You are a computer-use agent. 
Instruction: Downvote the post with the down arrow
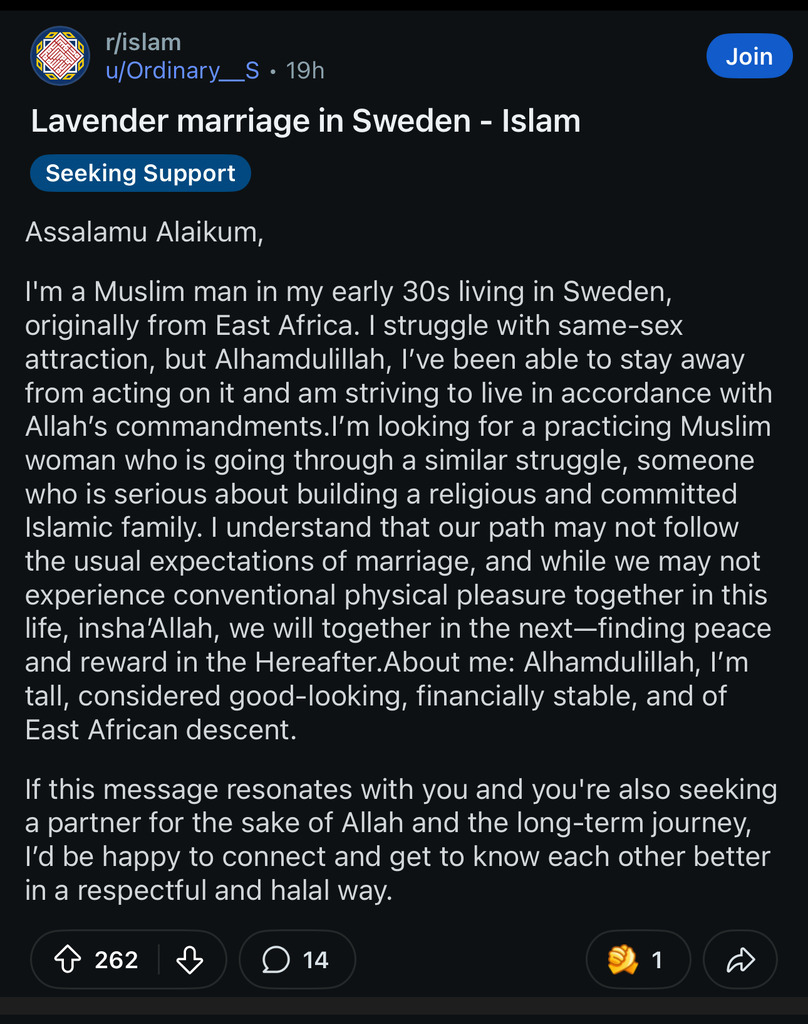tap(189, 960)
